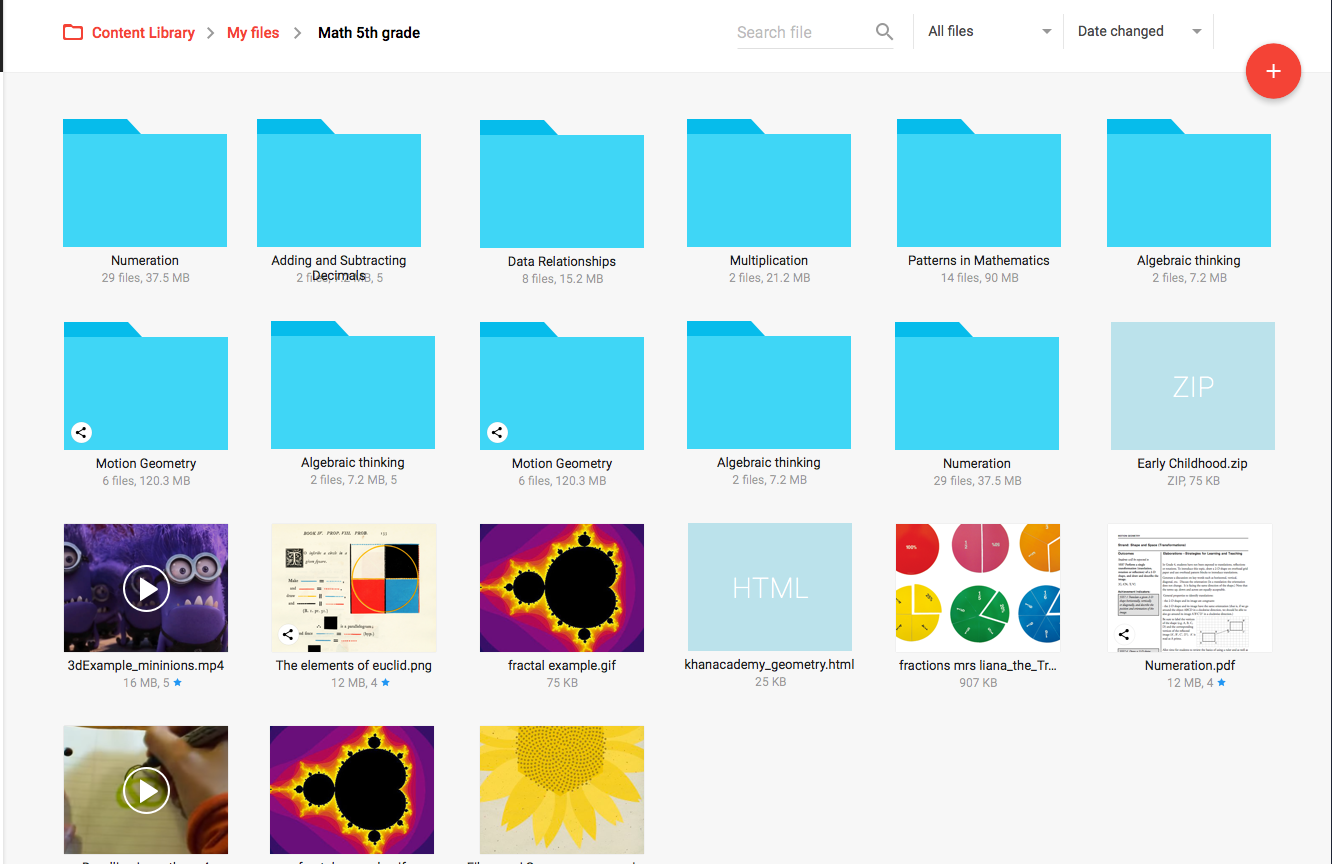Click the Numeration.pdf file name
Image resolution: width=1332 pixels, height=864 pixels.
point(1190,665)
